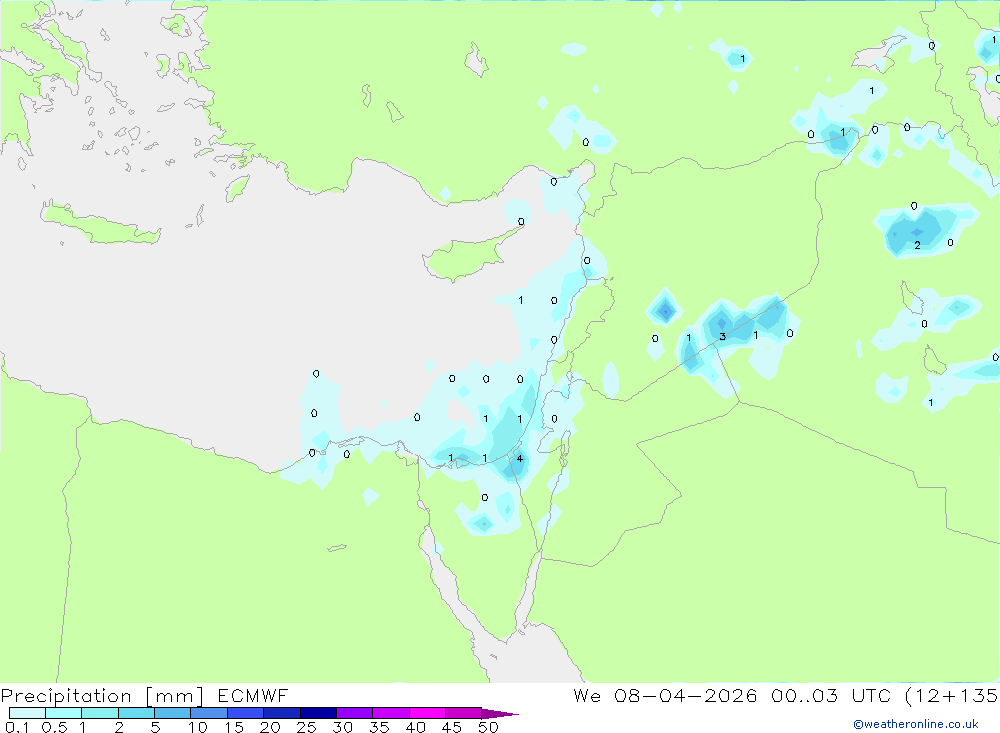Click the '40' legend scale label
Viewport: 1000px width, 733px height.
[415, 727]
